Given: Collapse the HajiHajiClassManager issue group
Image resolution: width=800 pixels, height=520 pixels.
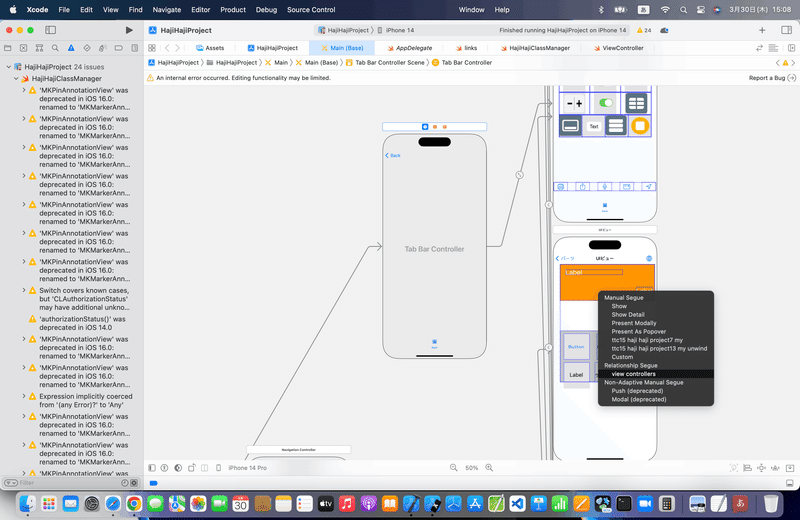Looking at the screenshot, I should (x=16, y=79).
